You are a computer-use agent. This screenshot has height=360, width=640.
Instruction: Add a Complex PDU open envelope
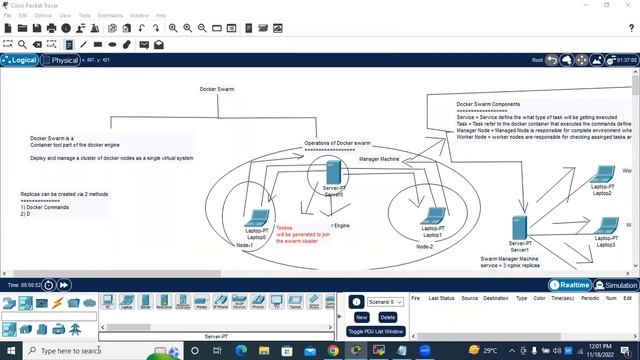click(159, 44)
